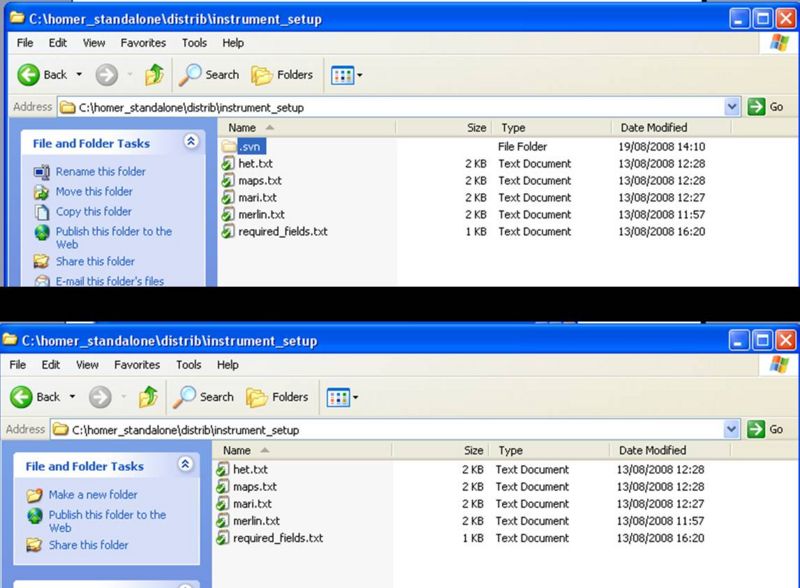Select merlin.txt in the bottom window
This screenshot has height=588, width=800.
[x=256, y=521]
